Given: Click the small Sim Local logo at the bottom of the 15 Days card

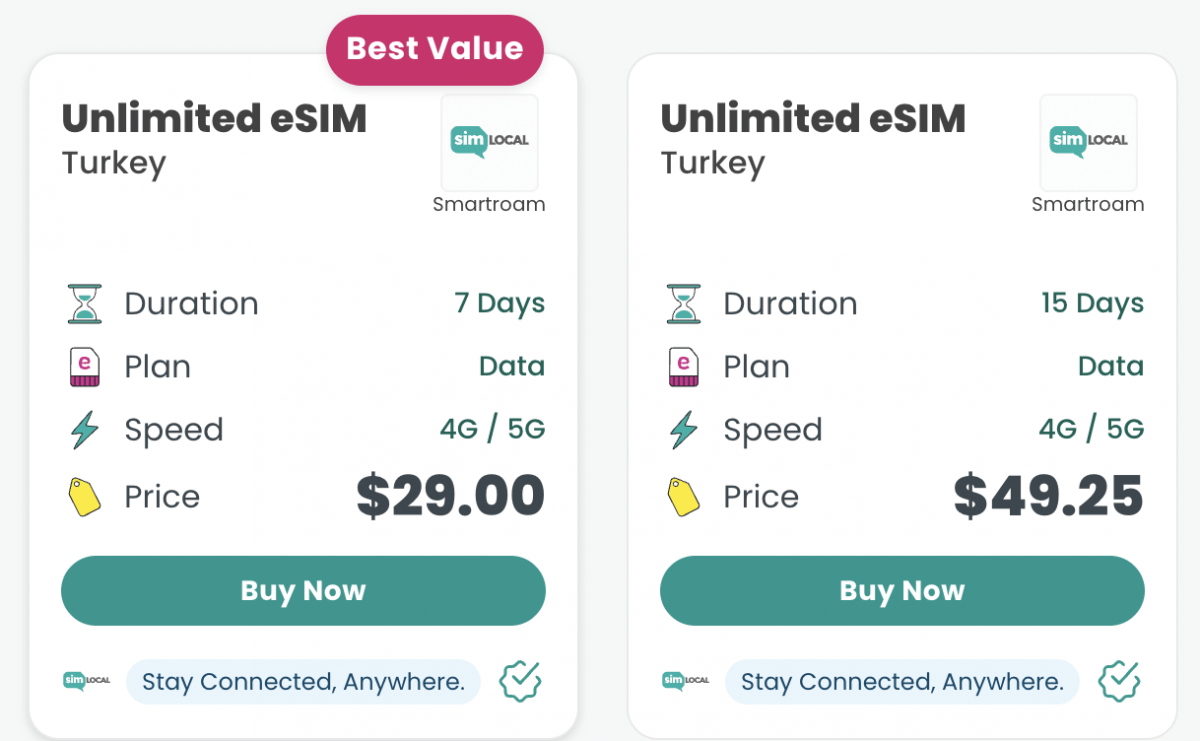Looking at the screenshot, I should pos(685,681).
